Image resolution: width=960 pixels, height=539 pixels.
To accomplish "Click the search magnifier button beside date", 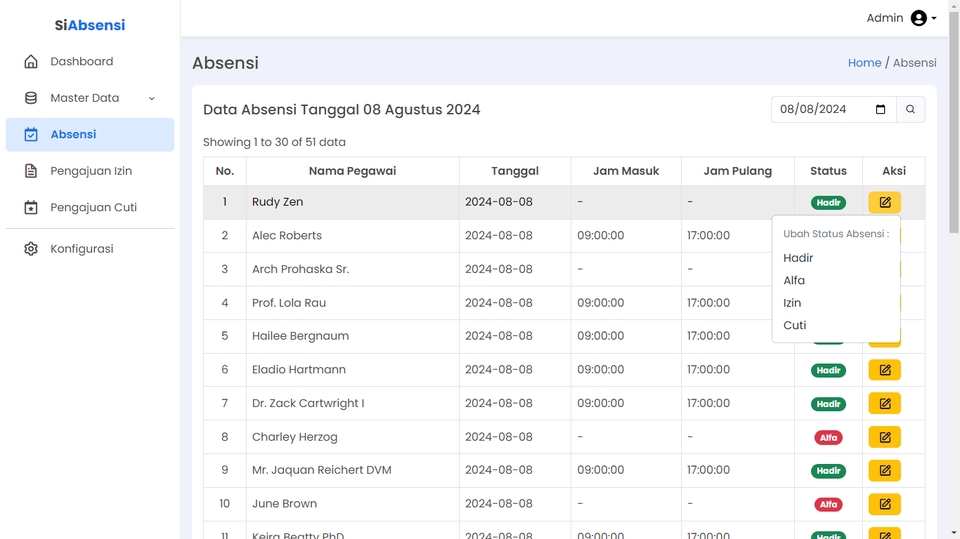I will point(910,110).
